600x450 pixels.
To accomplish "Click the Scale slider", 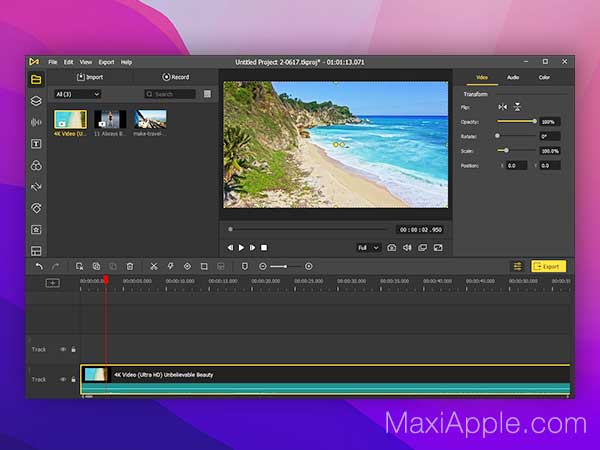I will tap(517, 150).
